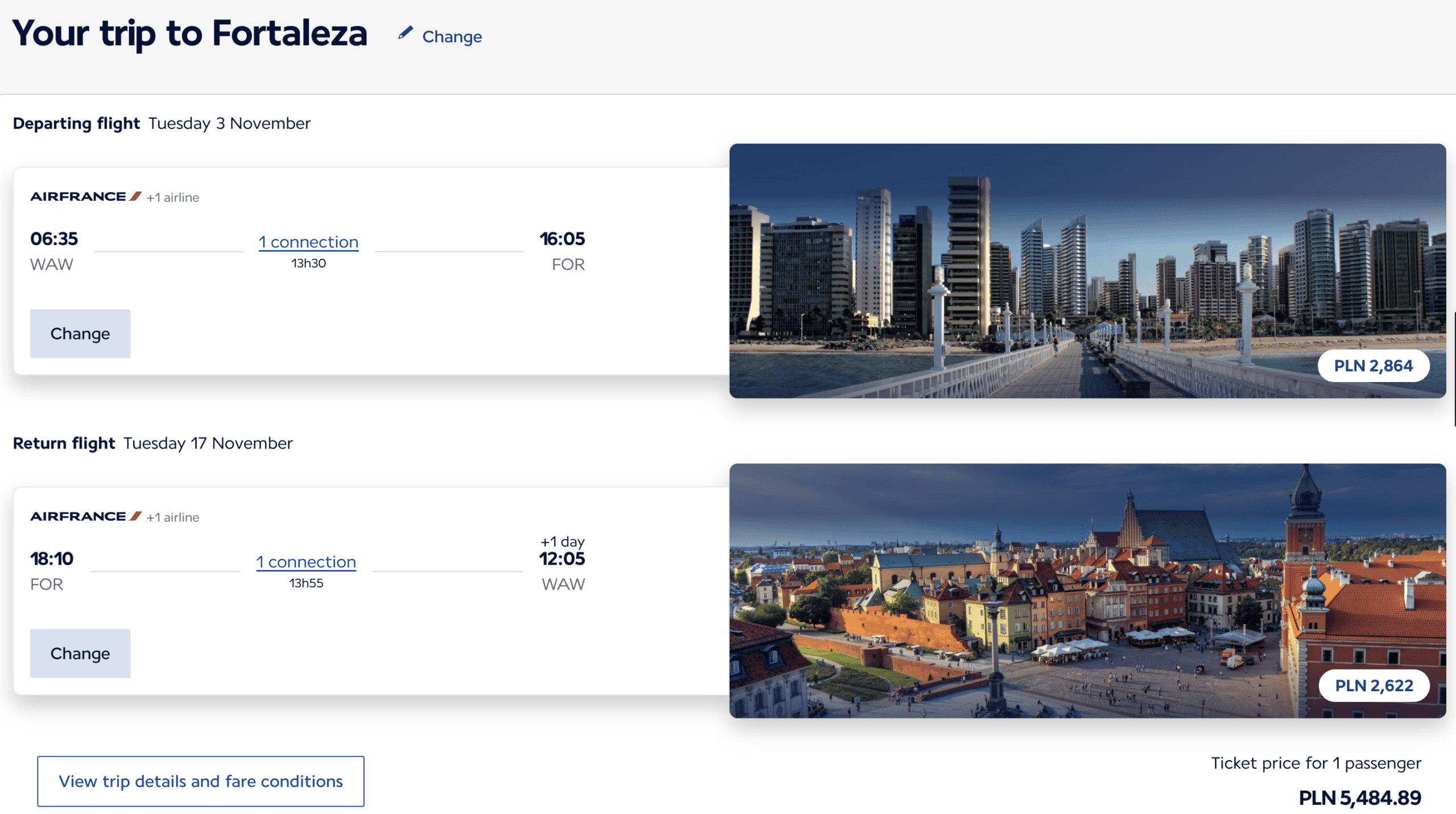Click the departing flight's +1 airline label
The width and height of the screenshot is (1456, 814).
click(173, 198)
